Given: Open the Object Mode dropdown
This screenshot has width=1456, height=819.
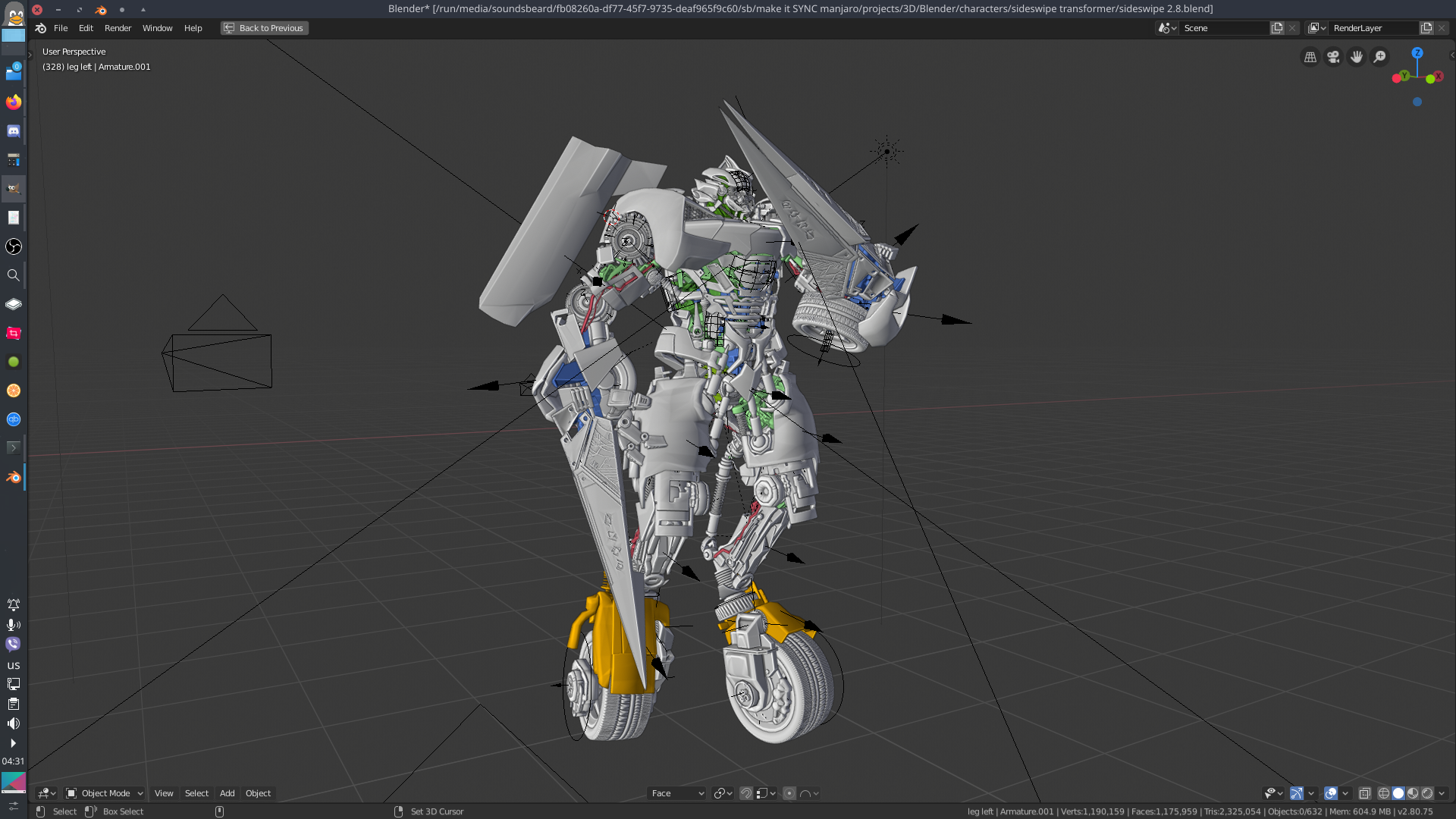Looking at the screenshot, I should [105, 793].
